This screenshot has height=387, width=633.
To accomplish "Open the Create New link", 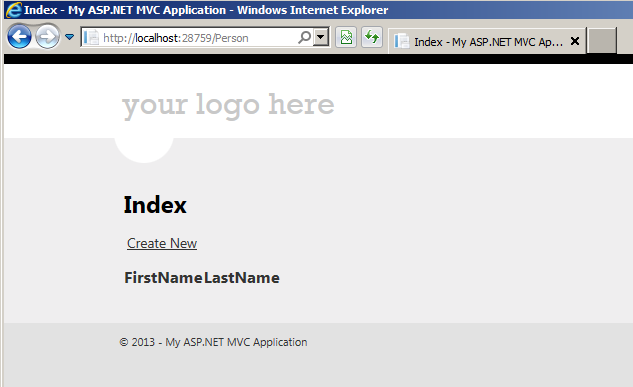I will [162, 243].
